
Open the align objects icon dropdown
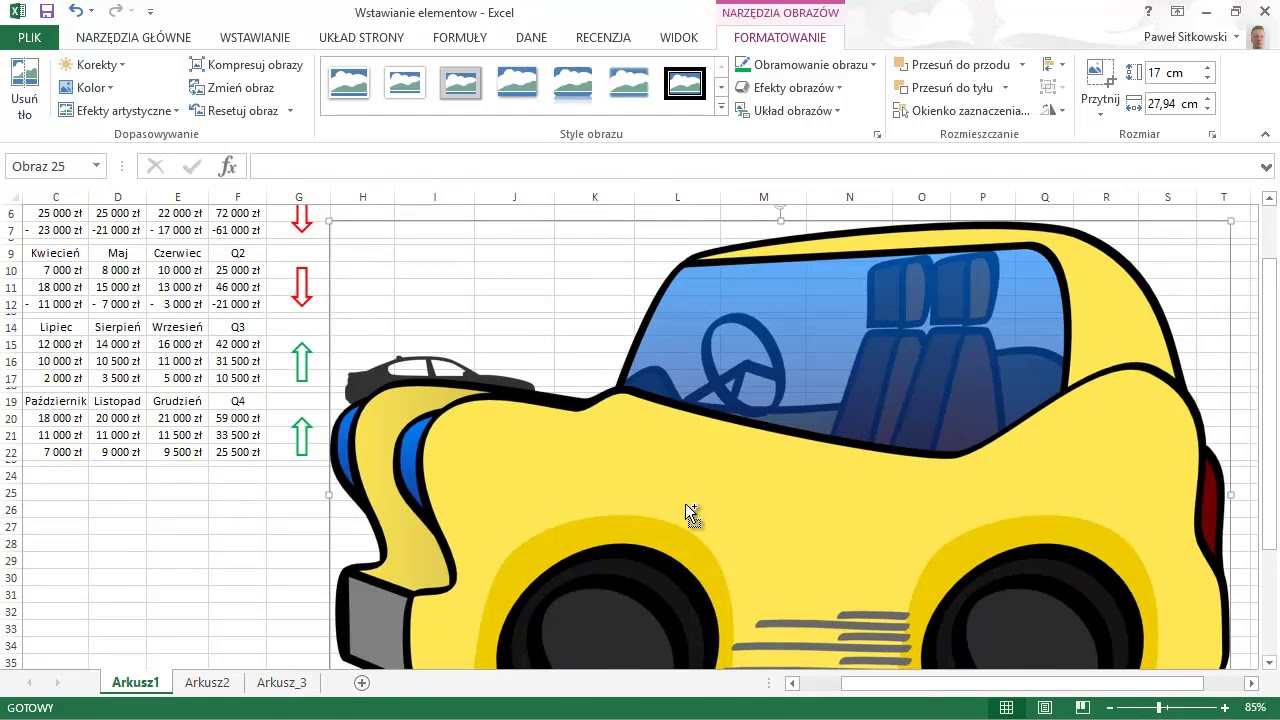[1053, 65]
